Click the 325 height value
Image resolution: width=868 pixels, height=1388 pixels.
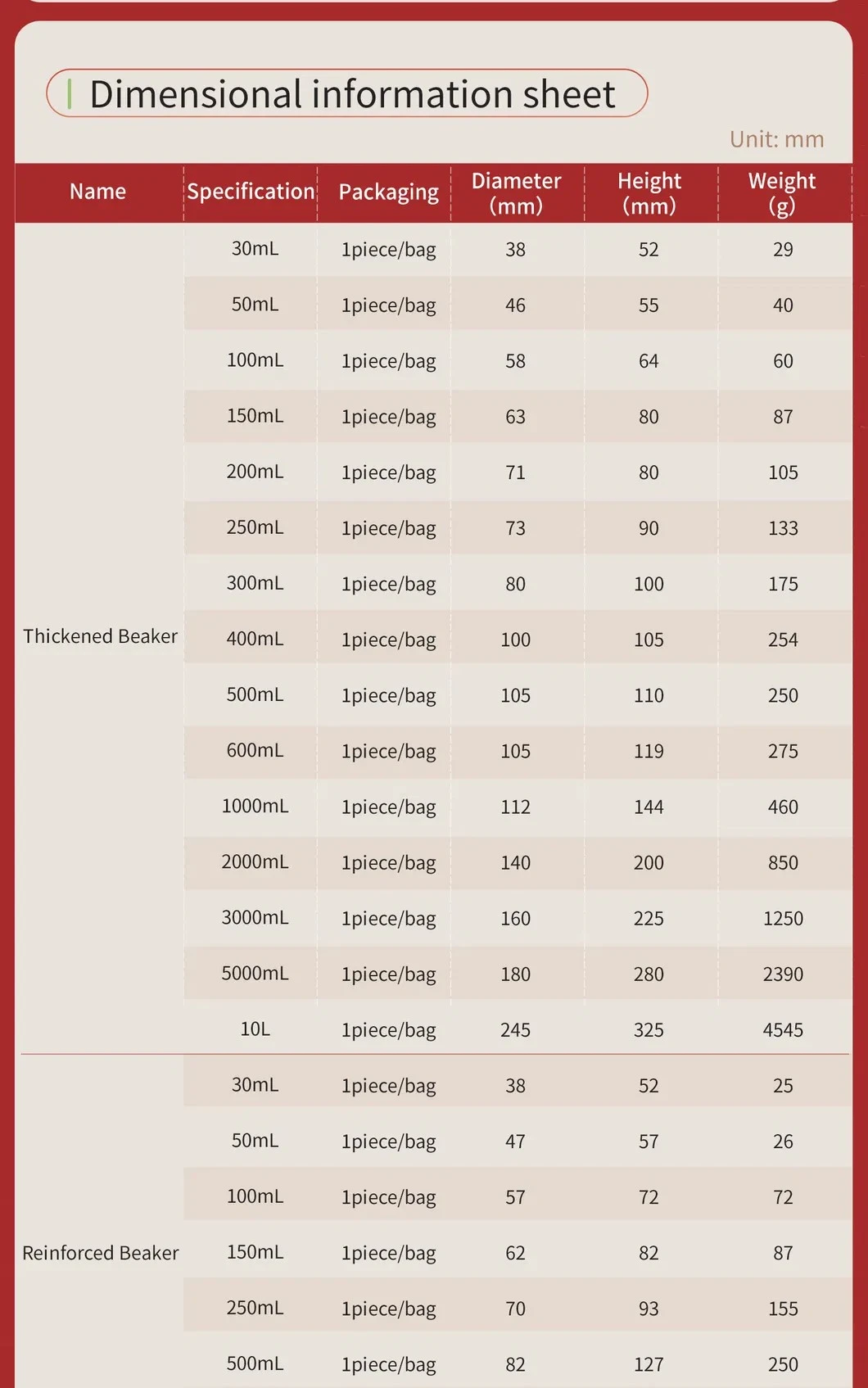[649, 1030]
